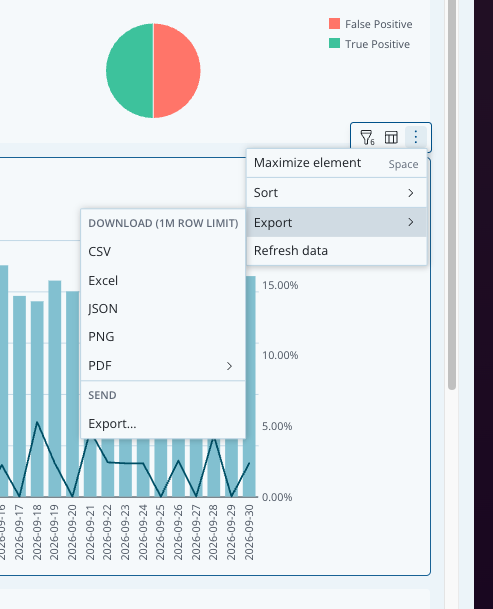
Task: Click the 2026-09-30 axis date label
Action: click(249, 532)
